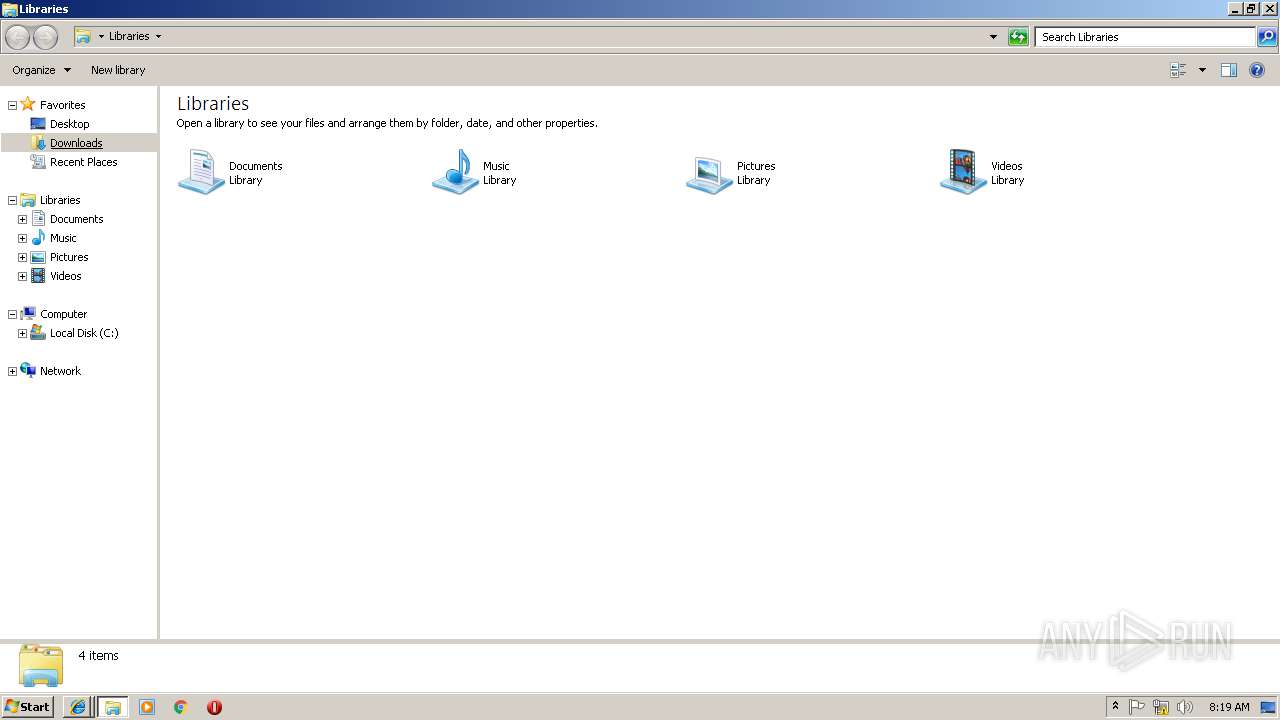Click the search magnifier icon
The width and height of the screenshot is (1280, 720).
click(1267, 37)
